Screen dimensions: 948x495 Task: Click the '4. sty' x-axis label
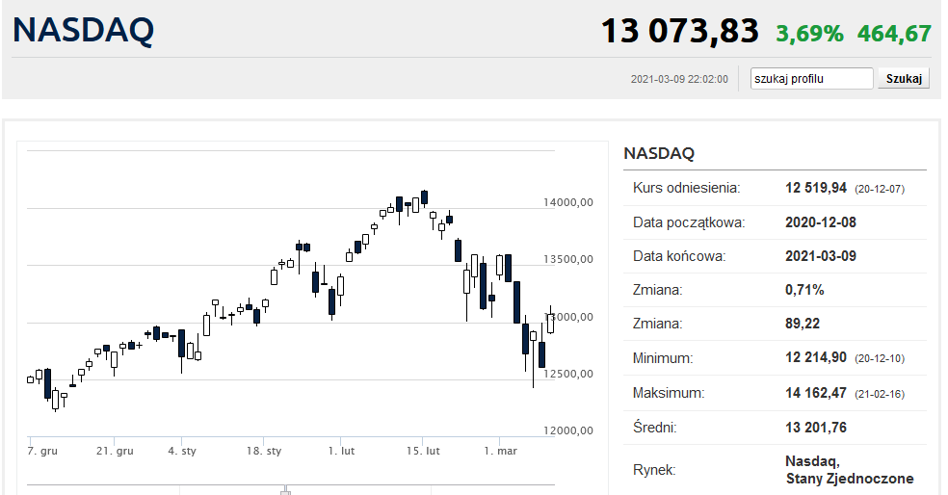click(x=182, y=451)
